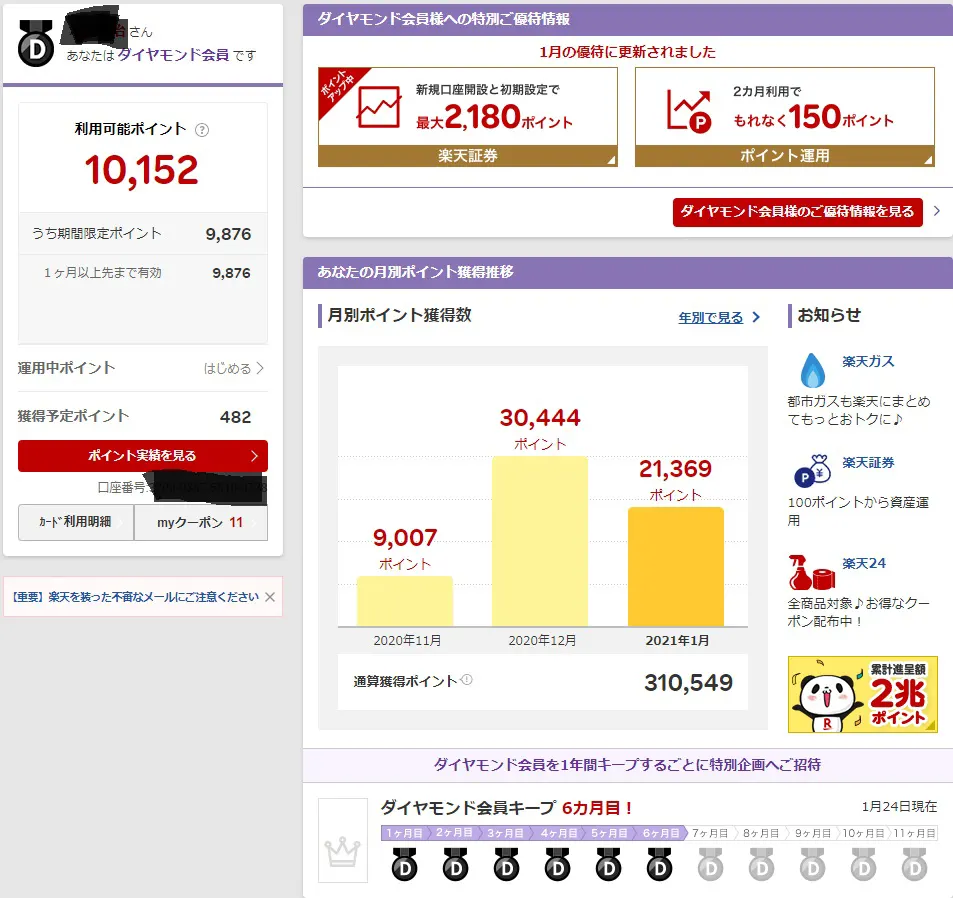Click the 楽天証券 money bag icon

[x=813, y=471]
